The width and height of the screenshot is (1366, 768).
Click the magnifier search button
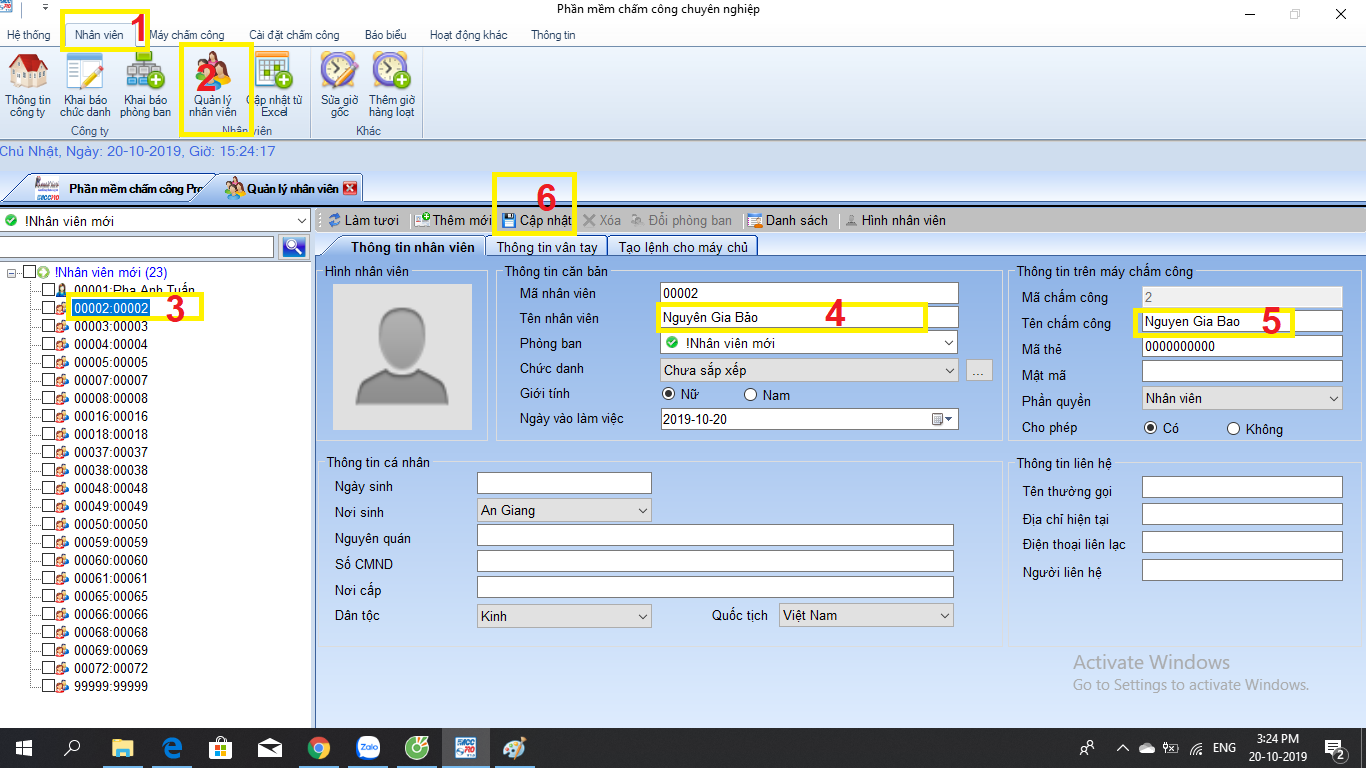pyautogui.click(x=294, y=247)
